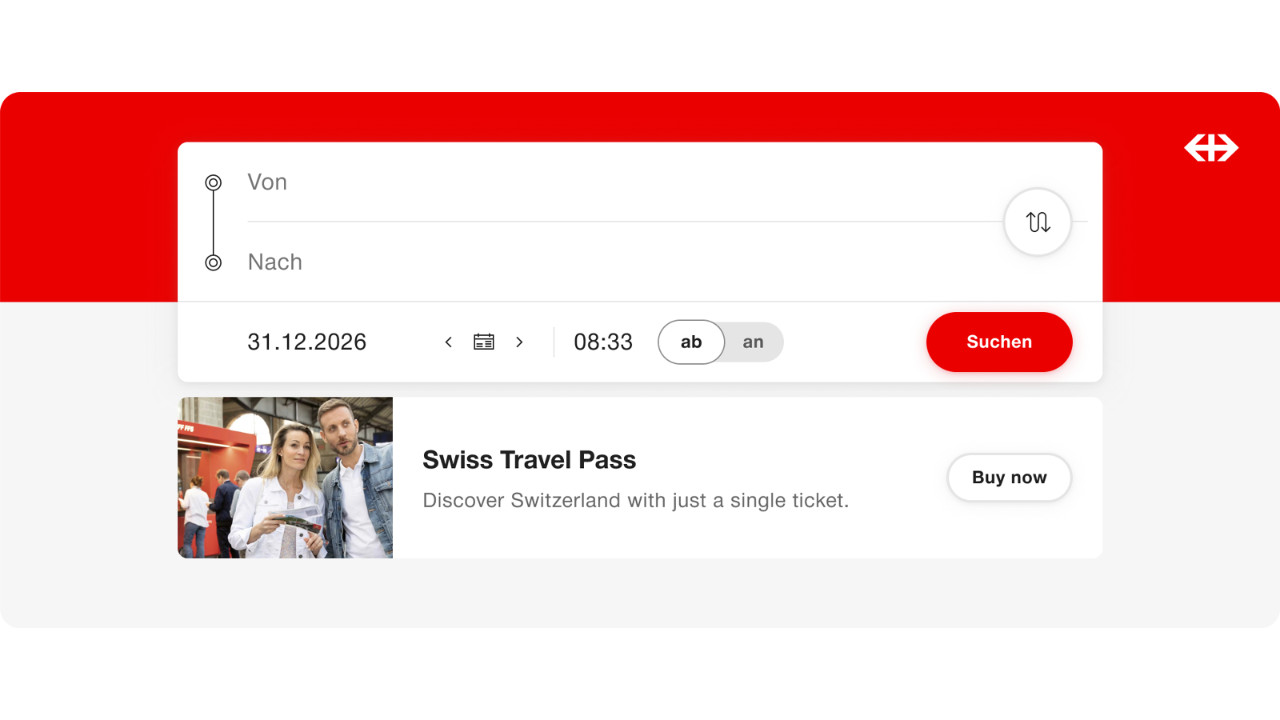Change the 08:33 travel time
This screenshot has height=720, width=1280.
click(x=603, y=342)
